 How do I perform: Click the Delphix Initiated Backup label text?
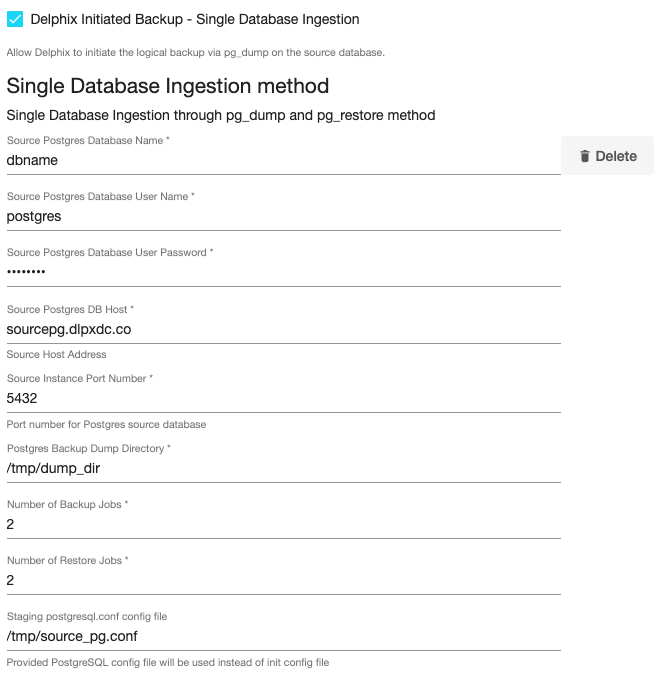tap(195, 19)
